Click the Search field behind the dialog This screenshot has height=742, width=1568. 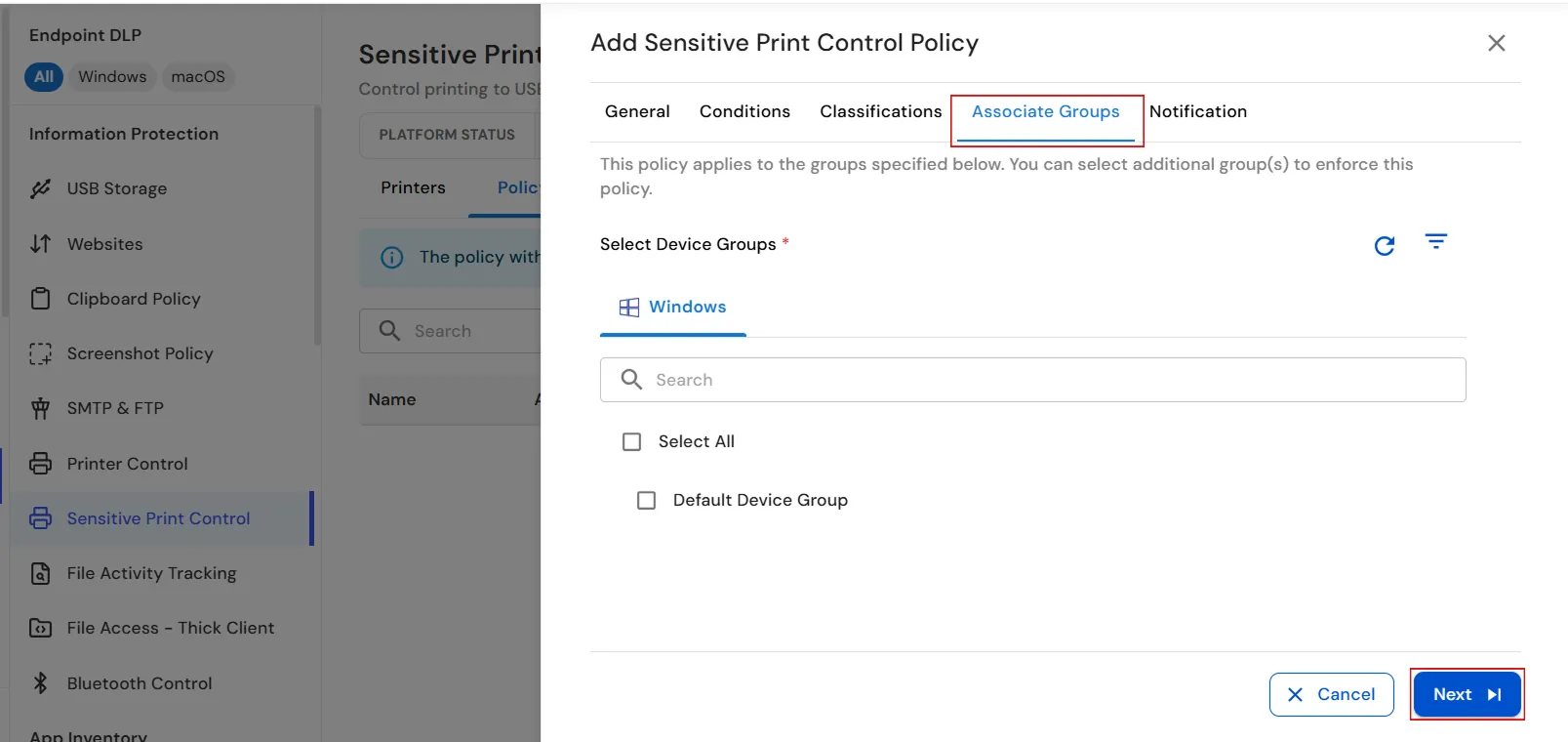click(x=451, y=331)
